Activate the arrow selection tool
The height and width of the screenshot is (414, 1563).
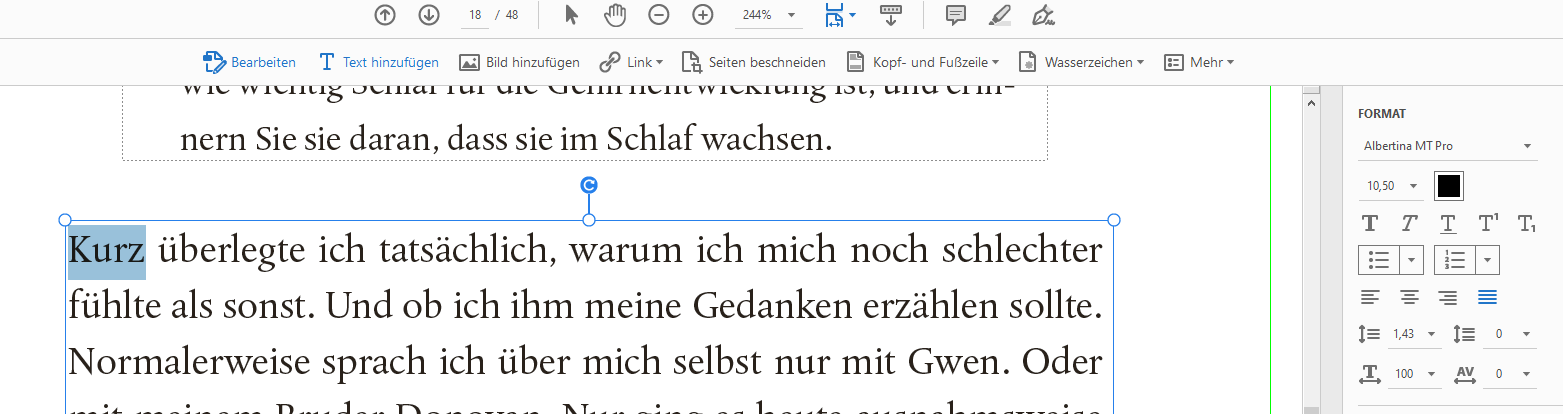572,15
